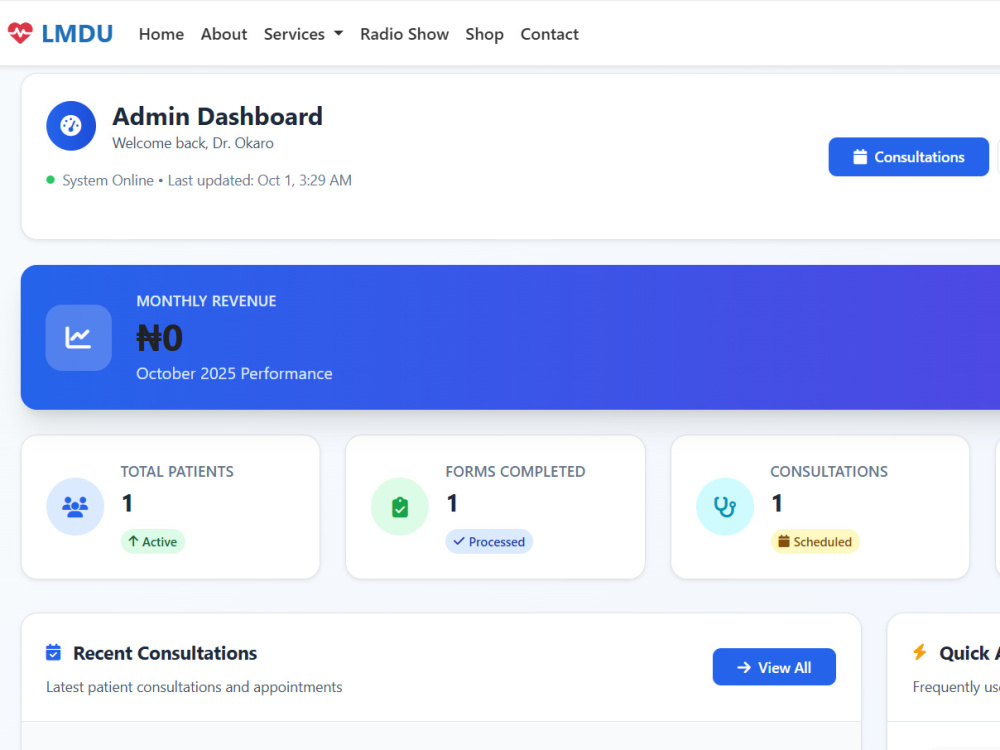
Task: Click the Consultations stethoscope icon
Action: click(725, 506)
